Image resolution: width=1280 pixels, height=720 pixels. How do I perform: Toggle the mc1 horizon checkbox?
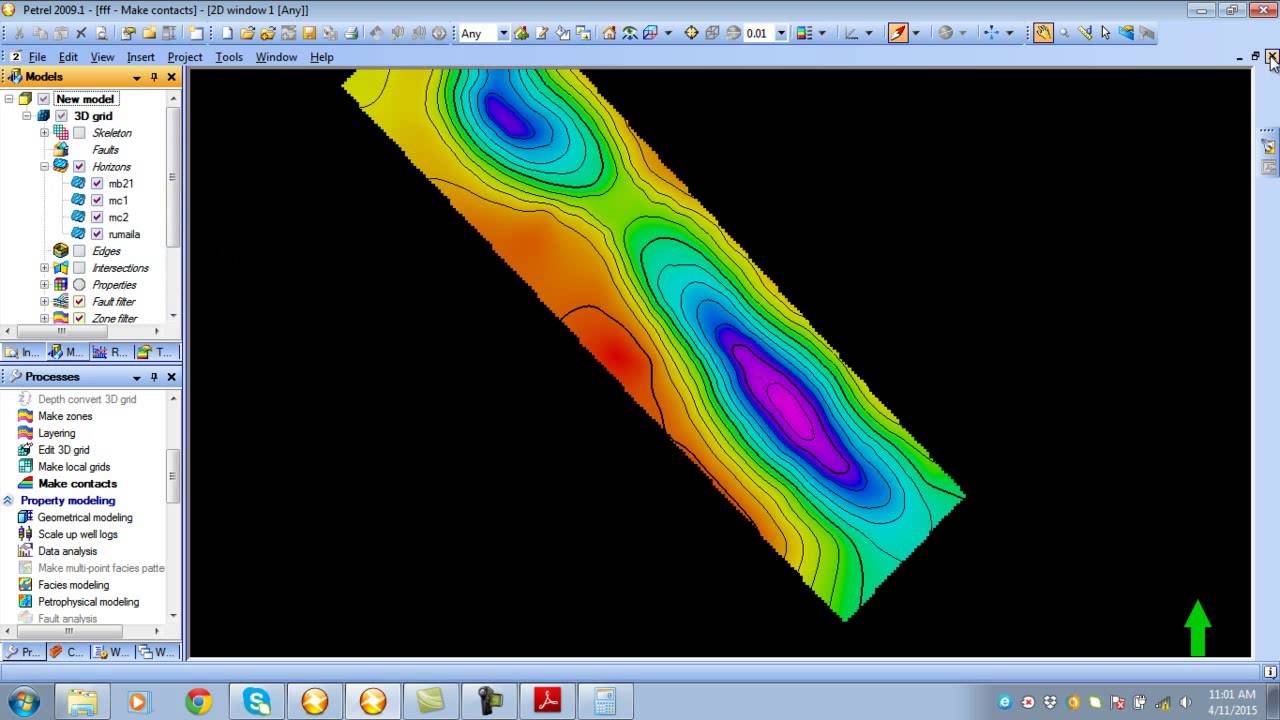pos(97,201)
